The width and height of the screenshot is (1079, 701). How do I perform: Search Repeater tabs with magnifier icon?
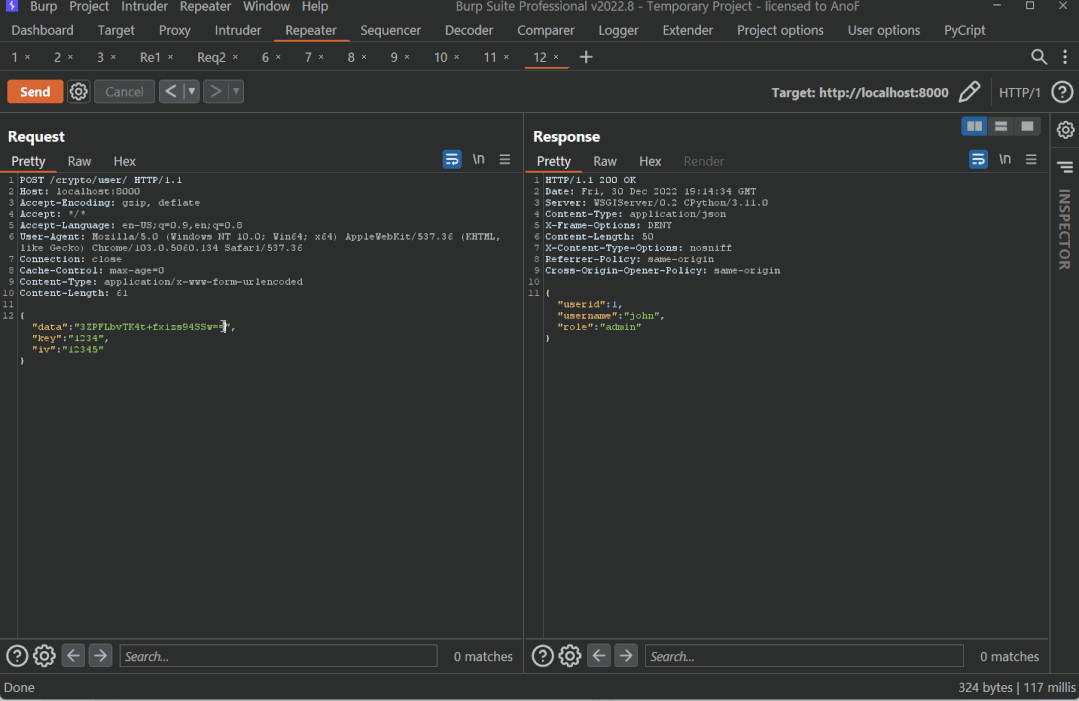click(x=1039, y=57)
